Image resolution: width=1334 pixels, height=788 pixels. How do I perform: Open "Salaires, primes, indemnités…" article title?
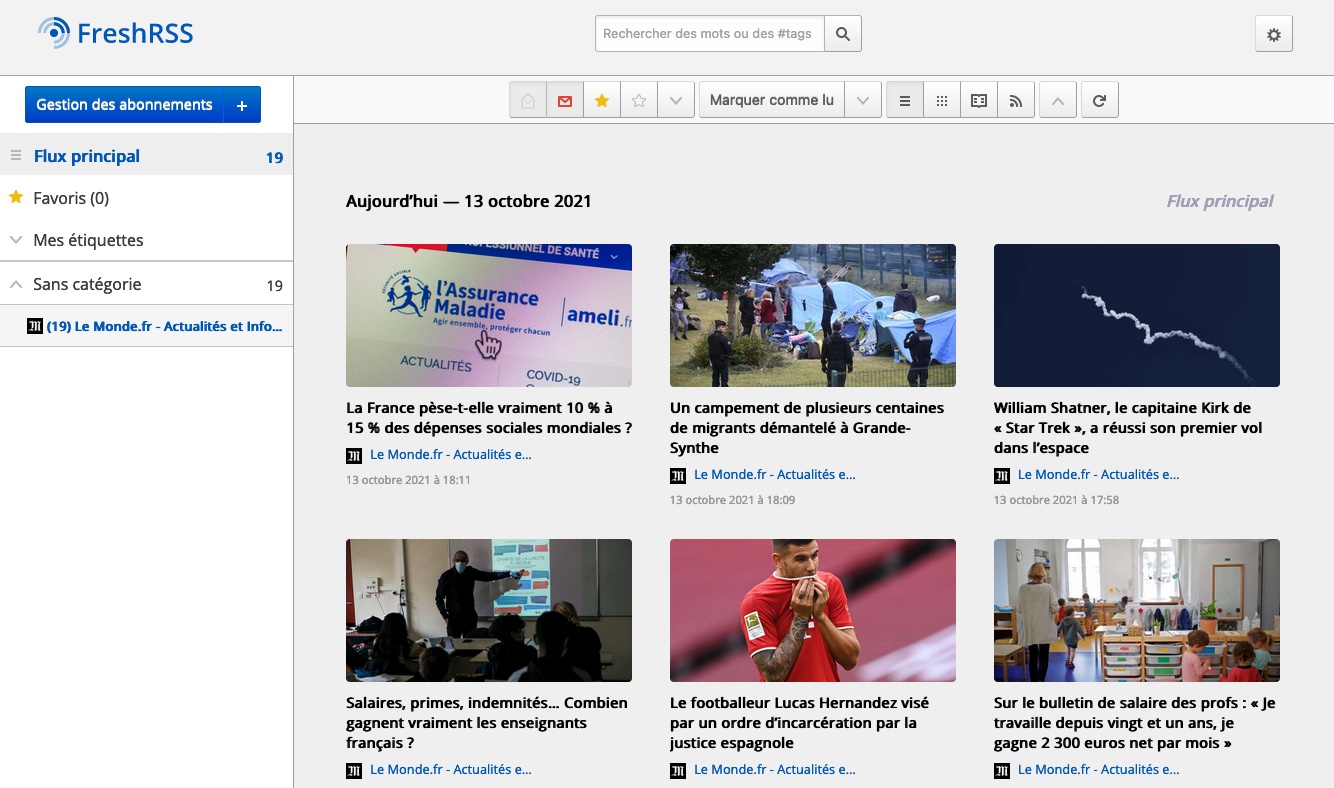[487, 723]
